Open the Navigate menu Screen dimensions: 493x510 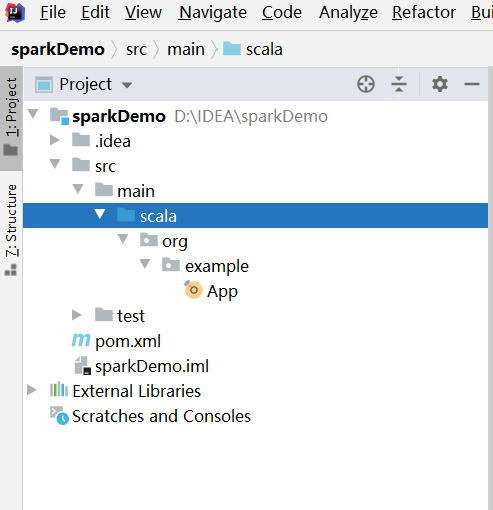click(x=212, y=13)
